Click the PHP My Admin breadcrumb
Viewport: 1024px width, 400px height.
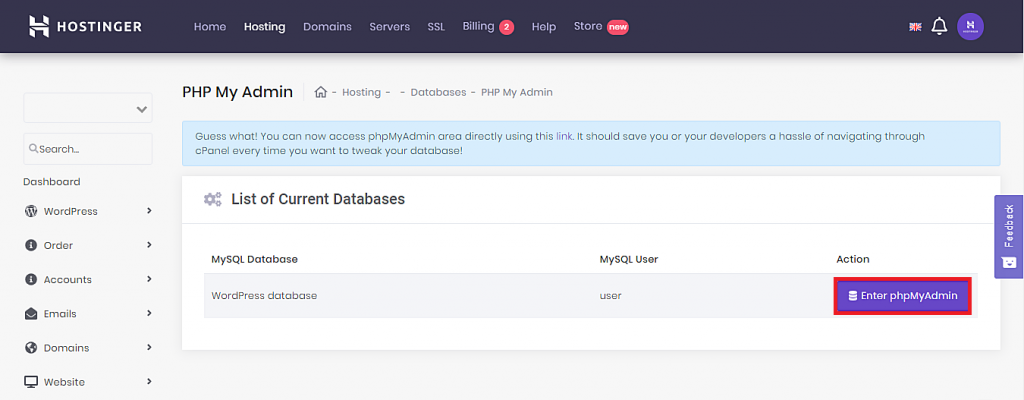[517, 92]
